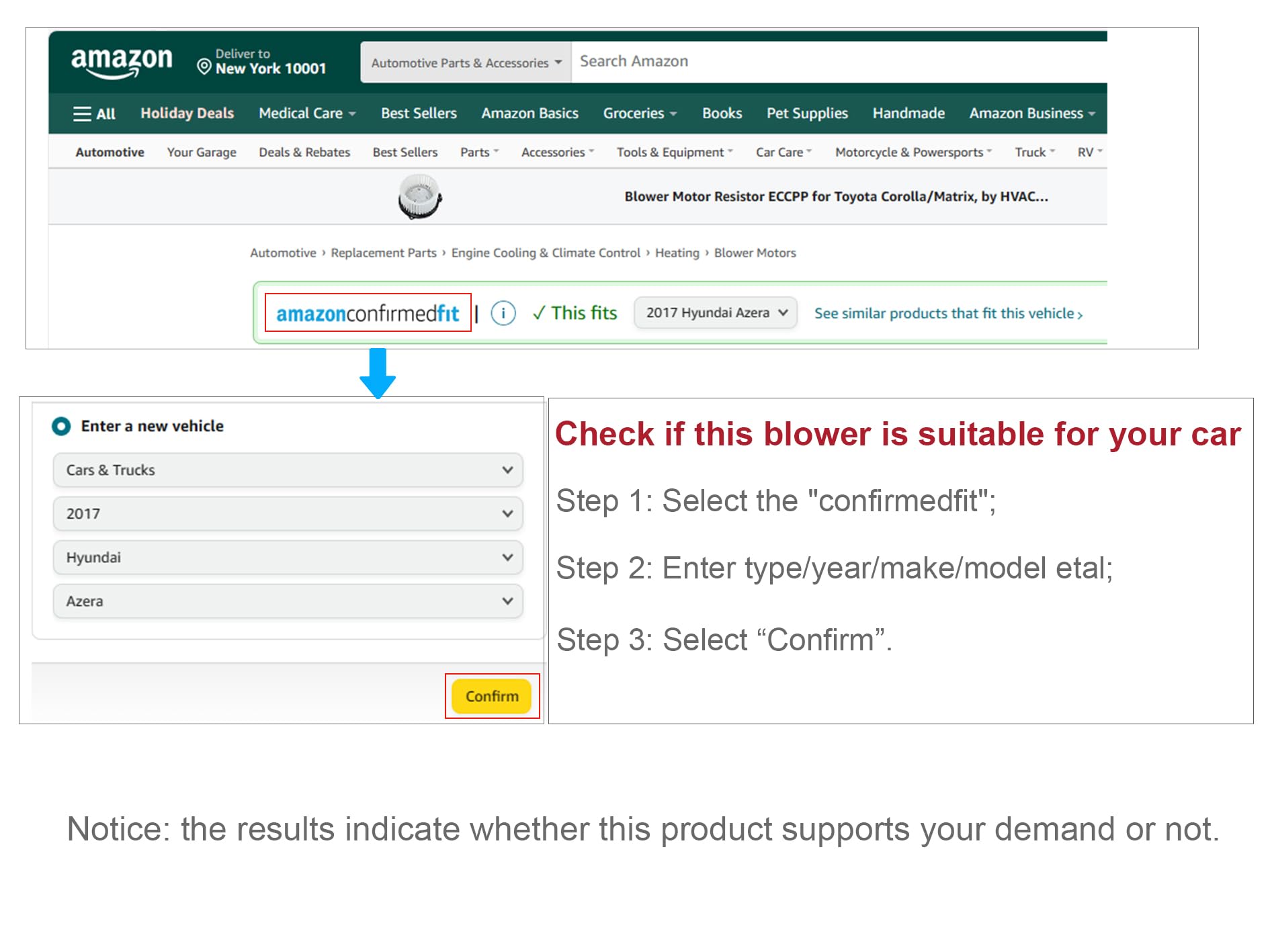
Task: Open the Hyundai make dropdown
Action: [x=288, y=558]
